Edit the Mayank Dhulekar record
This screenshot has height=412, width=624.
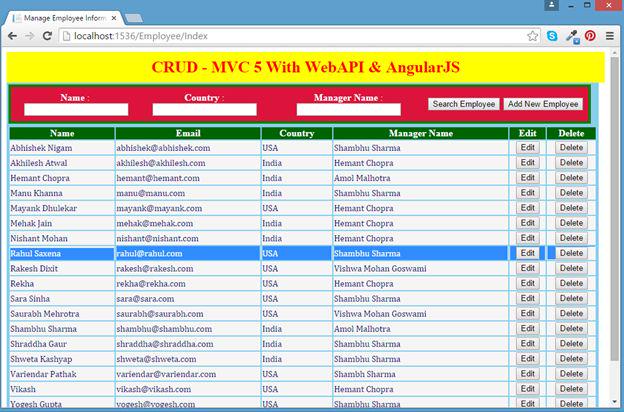[x=528, y=208]
